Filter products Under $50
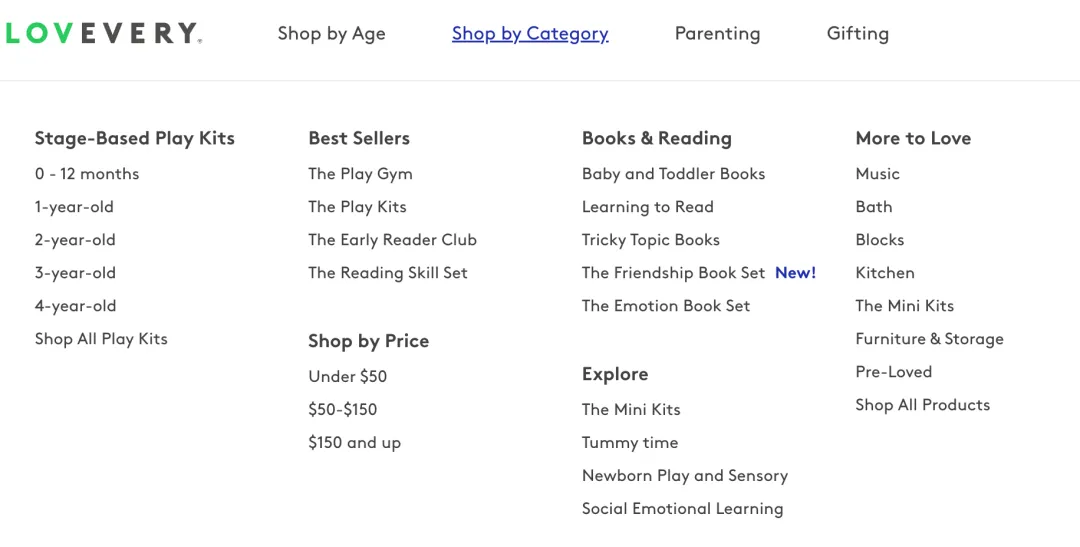 click(x=348, y=376)
